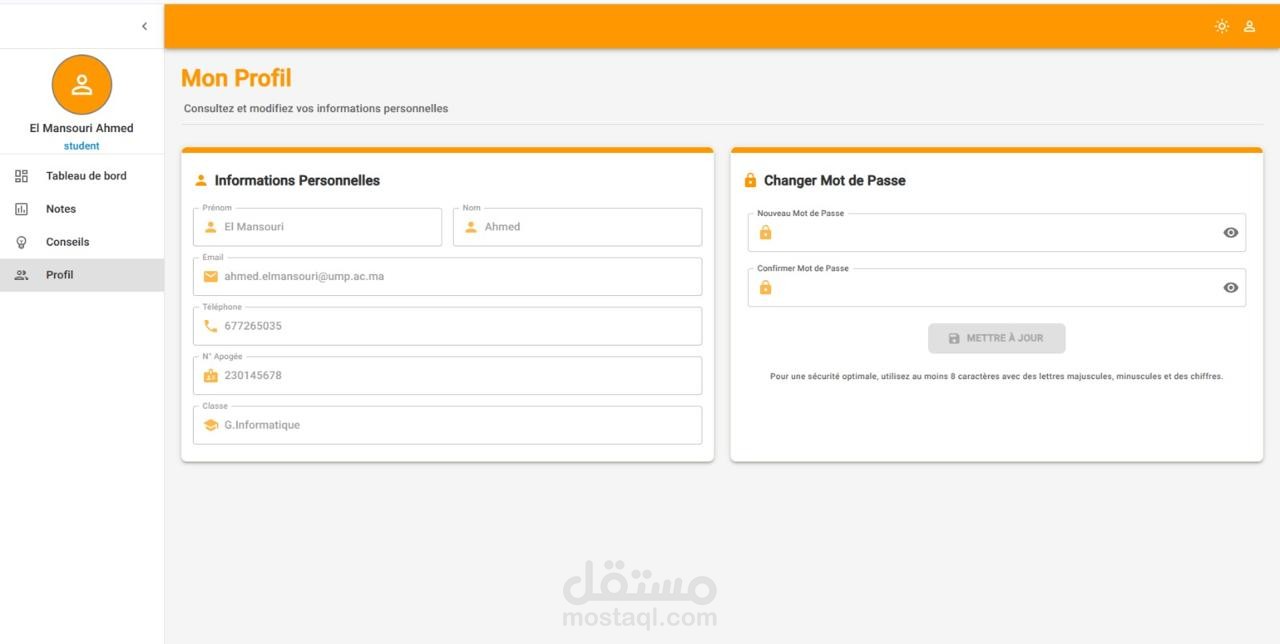1280x644 pixels.
Task: Click the Nom field containing Ahmed
Action: [577, 227]
